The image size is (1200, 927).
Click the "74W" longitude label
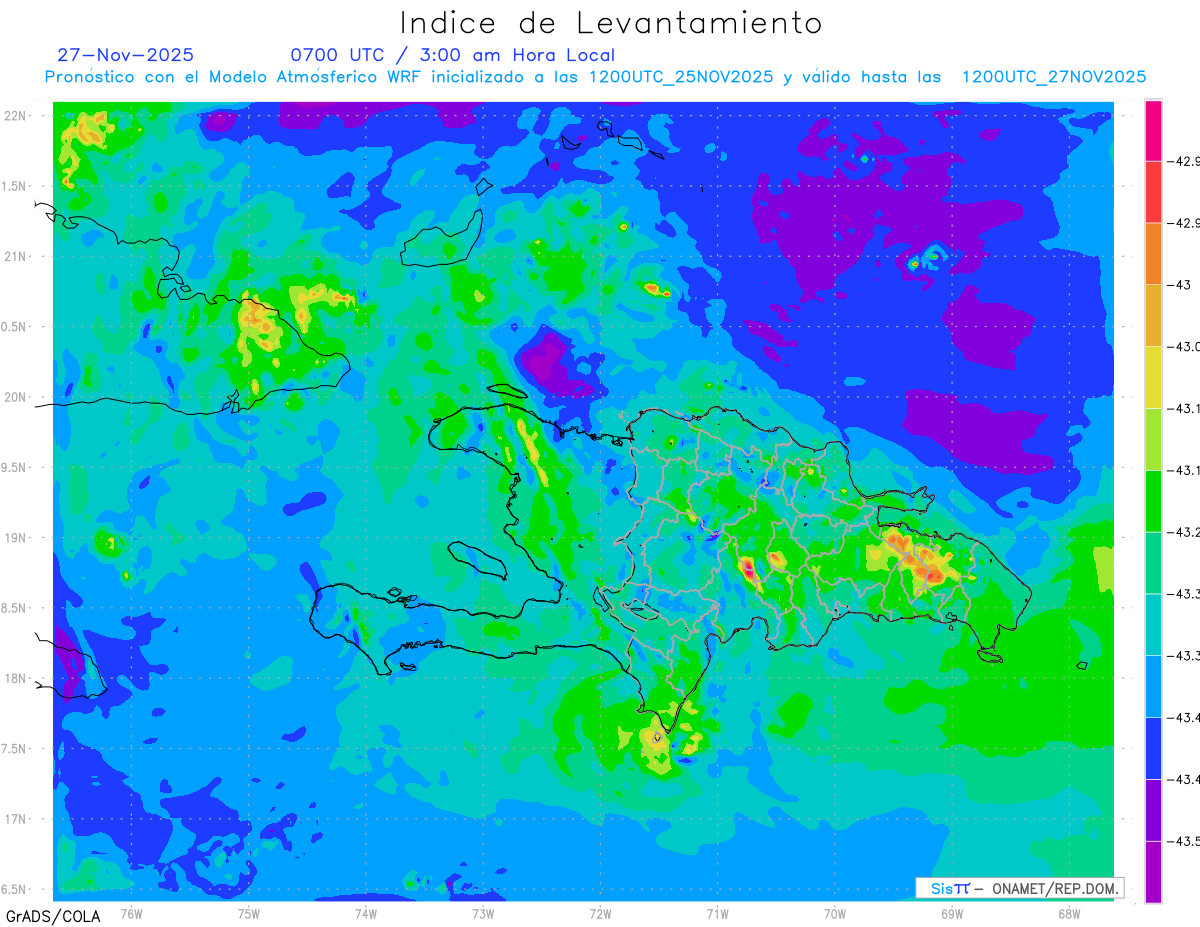click(365, 913)
